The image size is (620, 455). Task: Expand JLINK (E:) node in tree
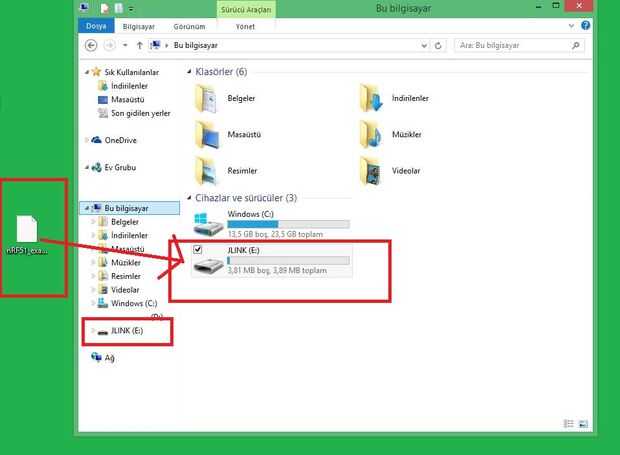click(93, 331)
